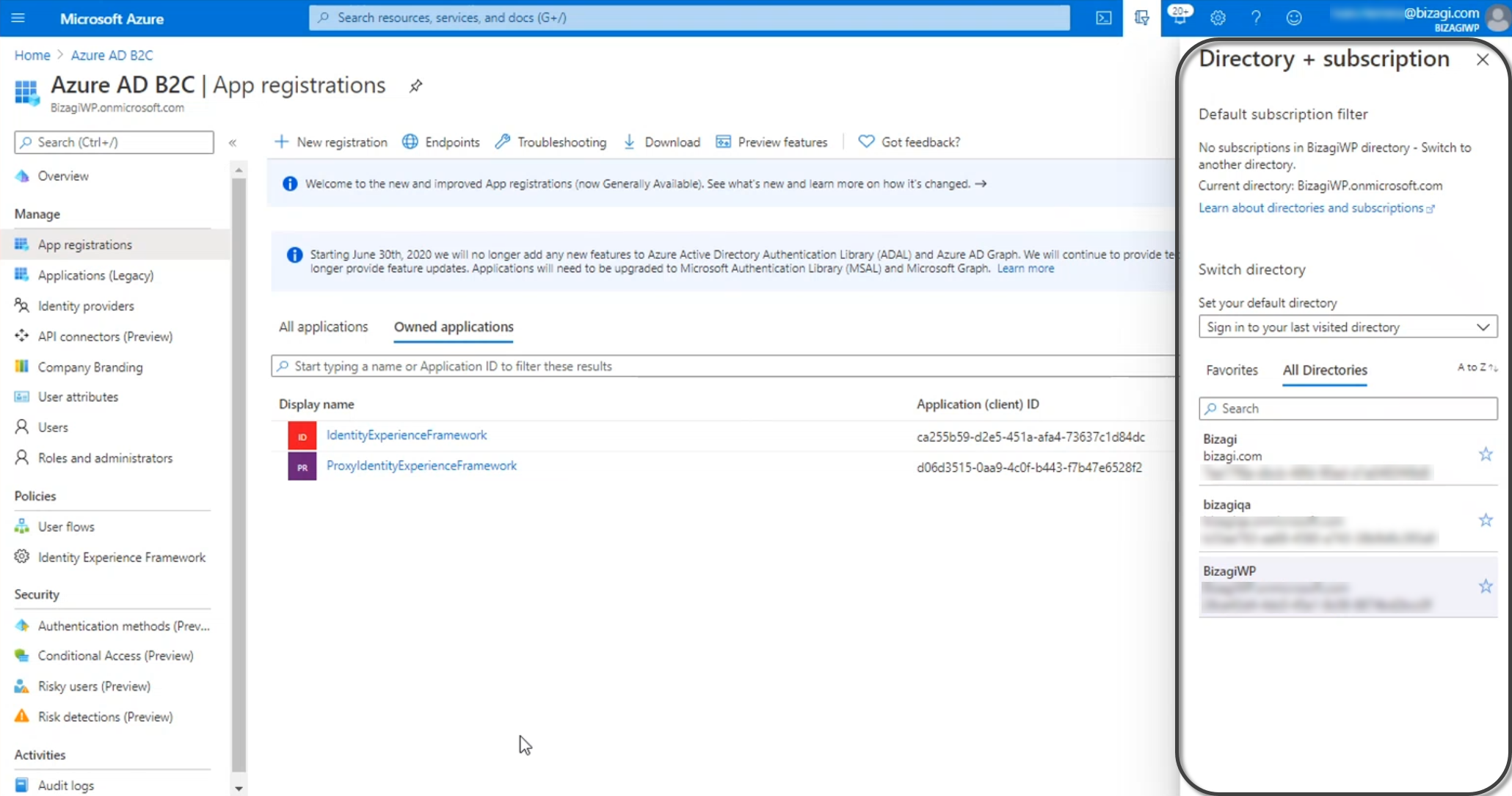Open Risk detections (Preview)

click(x=105, y=718)
